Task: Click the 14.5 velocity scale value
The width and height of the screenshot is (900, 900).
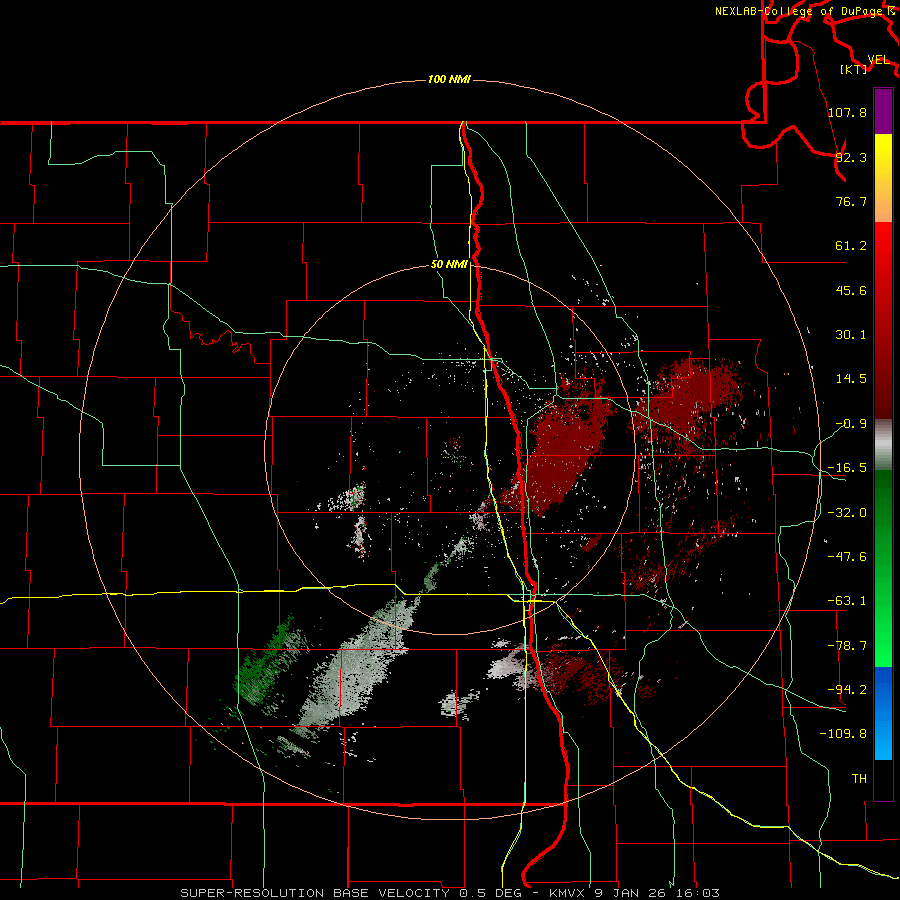Action: pos(851,379)
